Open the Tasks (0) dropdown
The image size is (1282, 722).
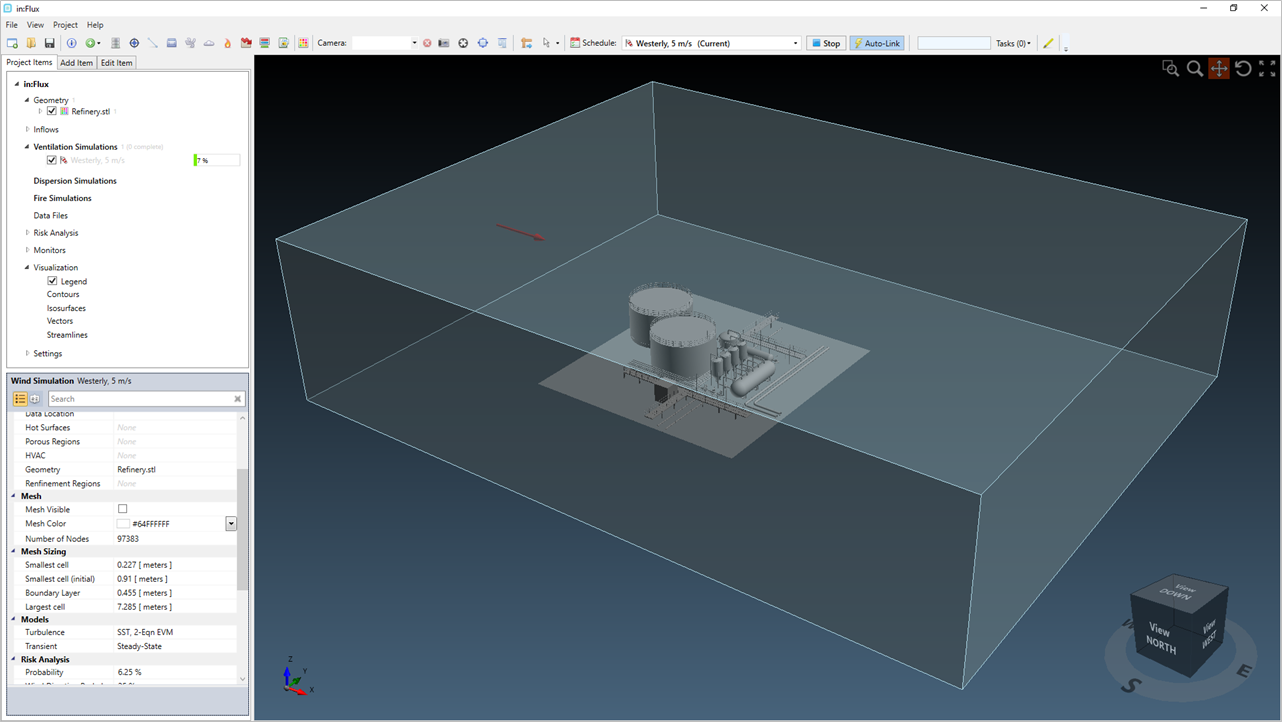pyautogui.click(x=1013, y=43)
